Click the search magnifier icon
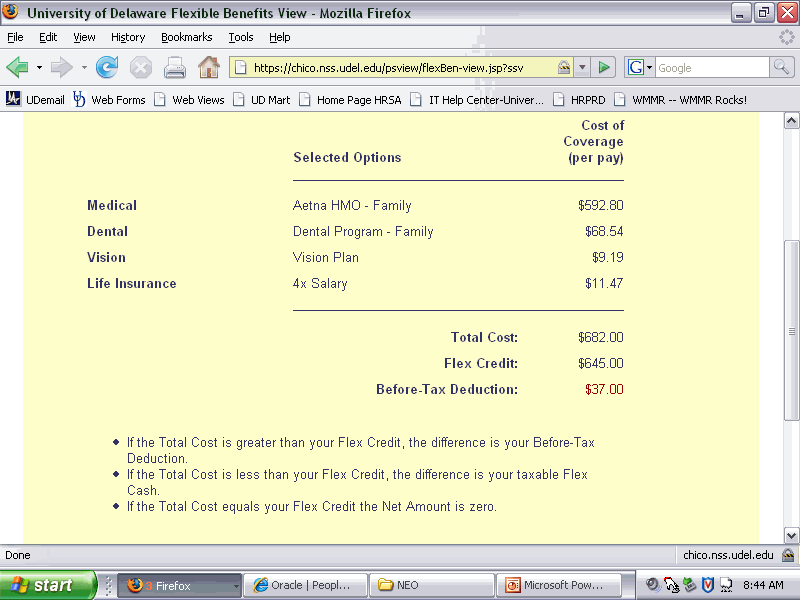The height and width of the screenshot is (600, 800). [x=781, y=68]
